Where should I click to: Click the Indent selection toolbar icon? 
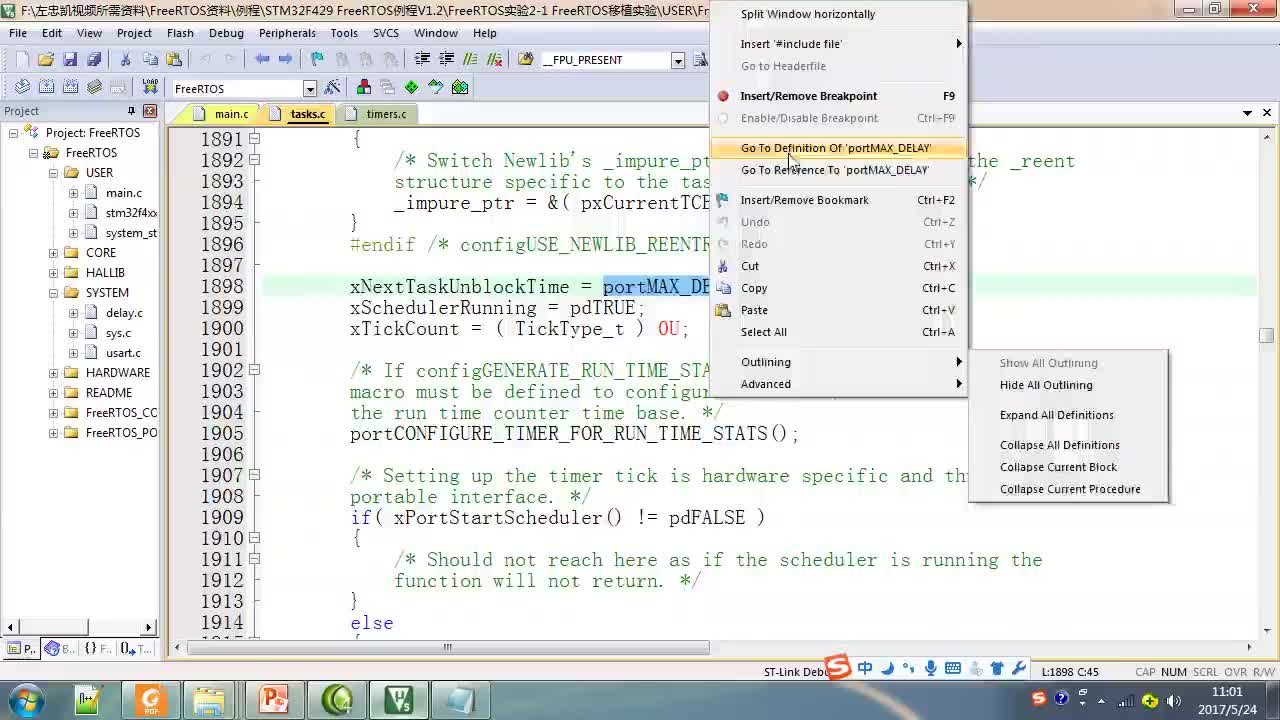[423, 60]
